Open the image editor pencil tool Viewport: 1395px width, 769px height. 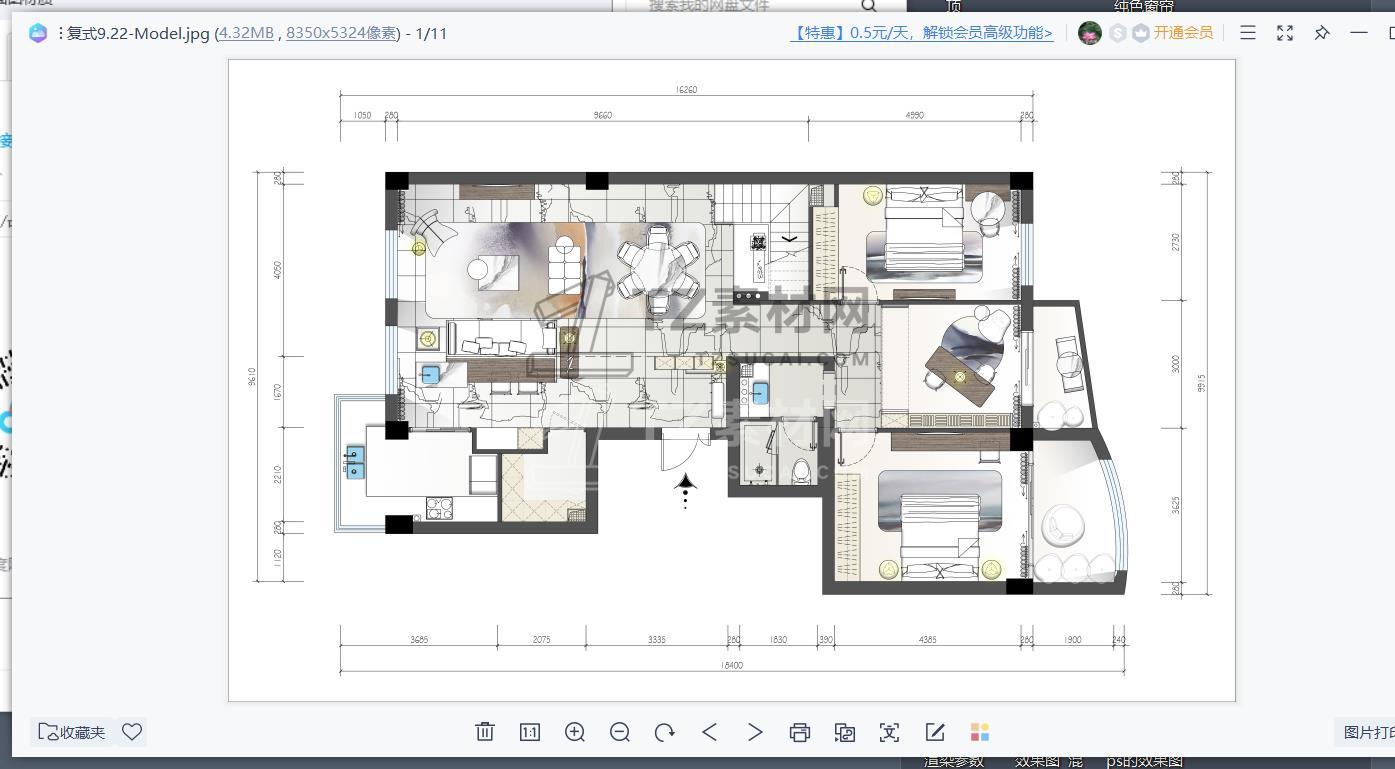tap(935, 732)
